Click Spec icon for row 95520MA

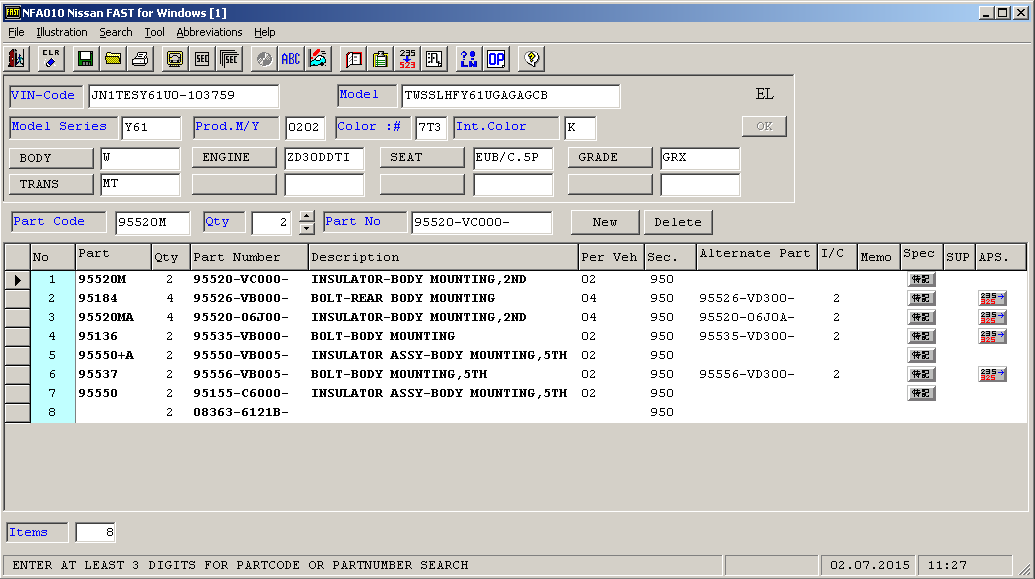921,318
